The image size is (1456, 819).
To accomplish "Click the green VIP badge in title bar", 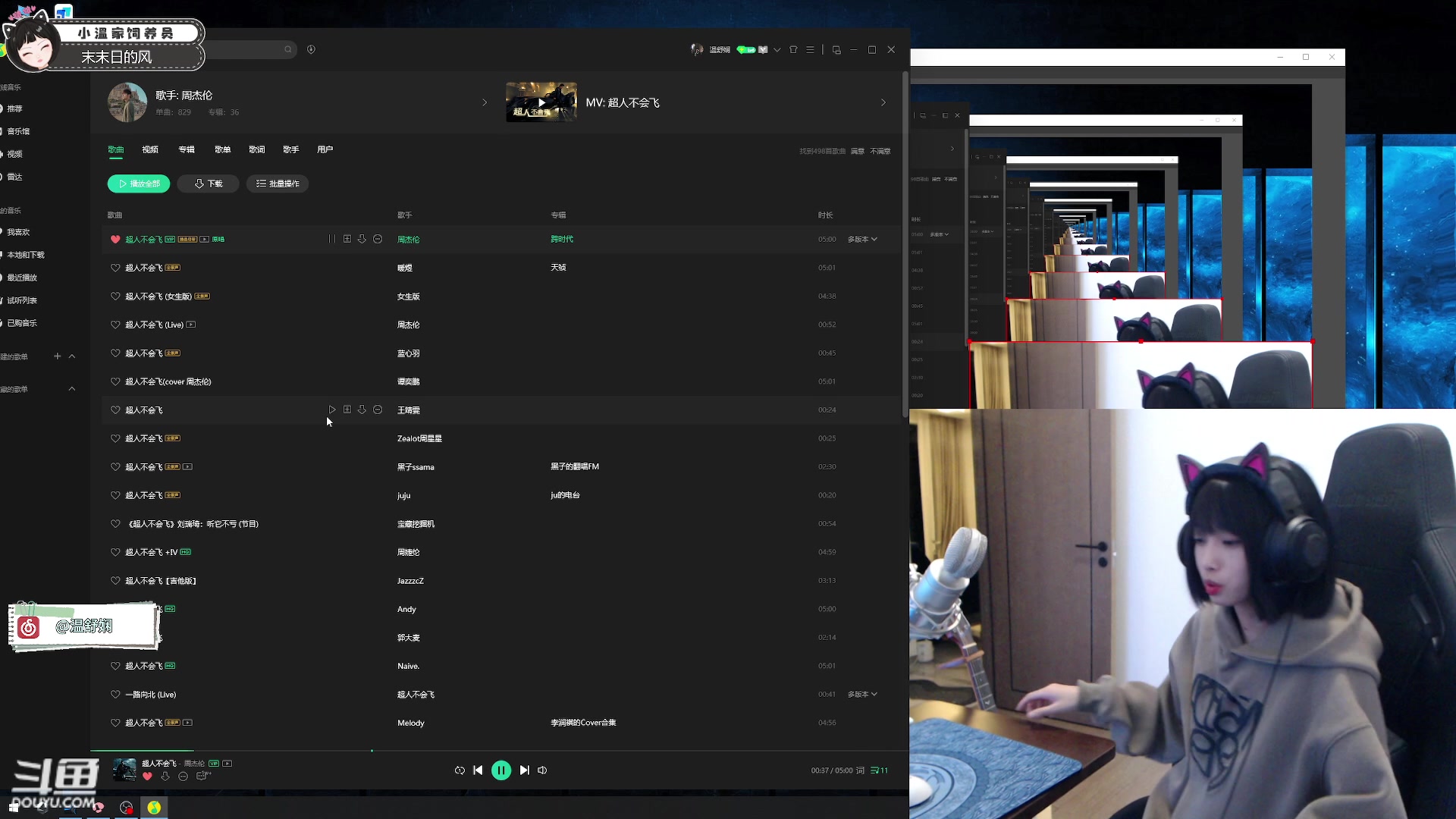I will pyautogui.click(x=746, y=49).
